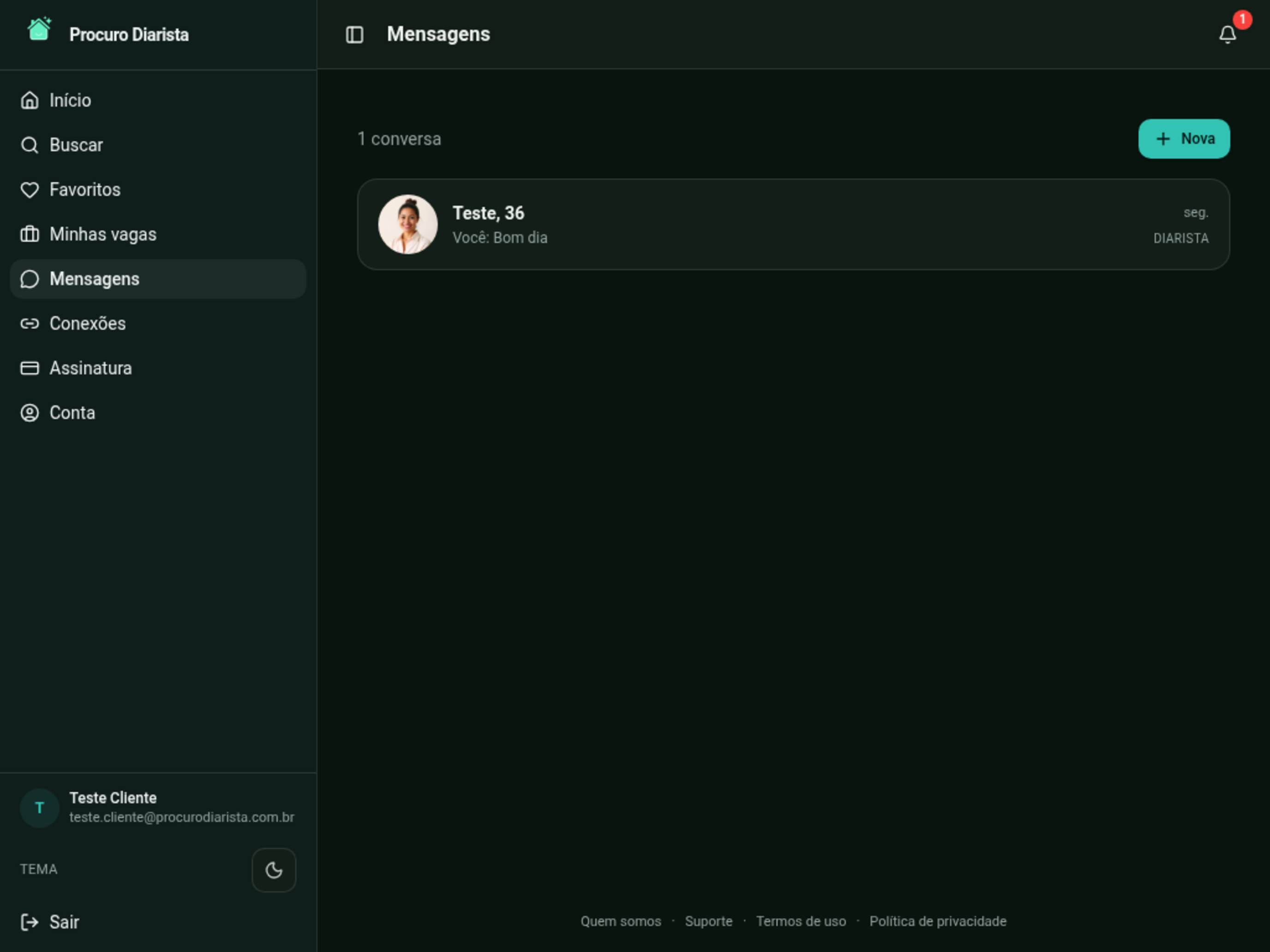The width and height of the screenshot is (1270, 952).
Task: Click the logout arrow icon next to Sair
Action: (x=30, y=922)
